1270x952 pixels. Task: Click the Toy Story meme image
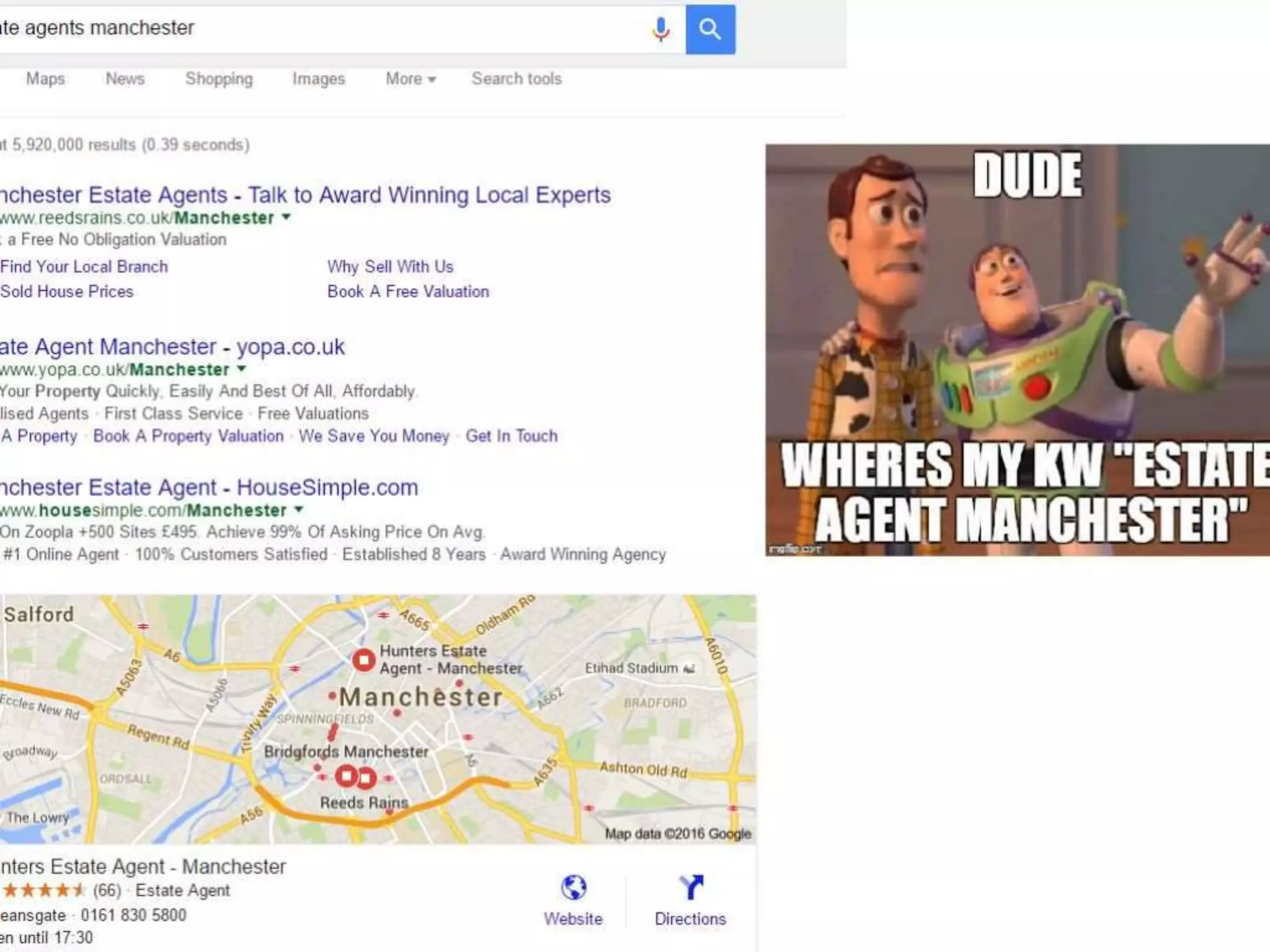[x=1018, y=350]
